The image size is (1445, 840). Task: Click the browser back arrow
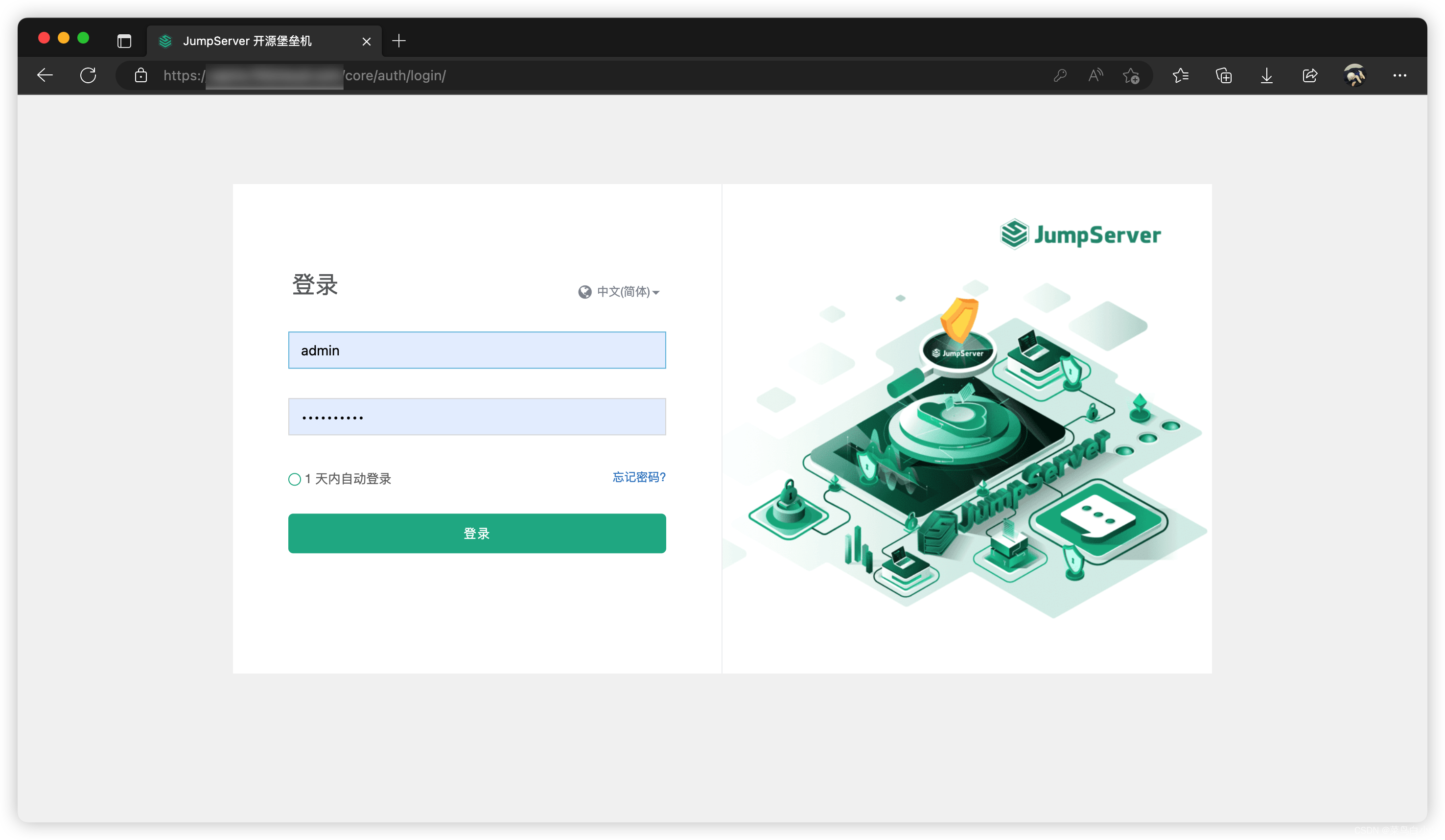pos(45,75)
